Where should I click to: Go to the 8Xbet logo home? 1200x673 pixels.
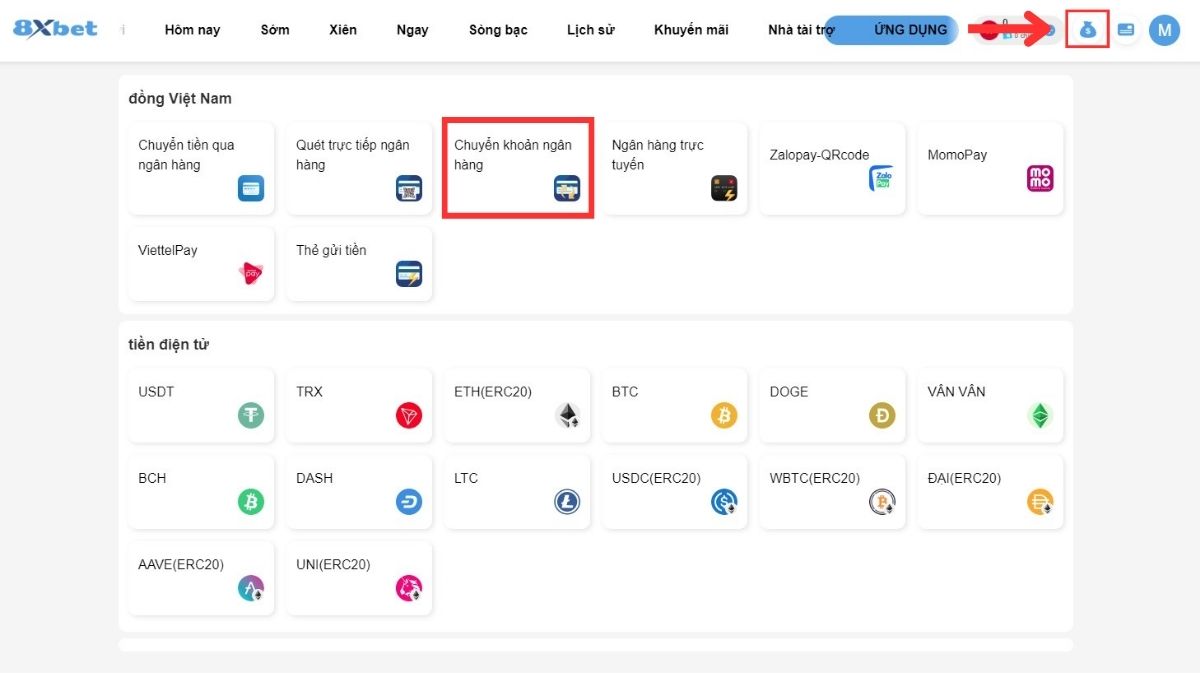(55, 29)
